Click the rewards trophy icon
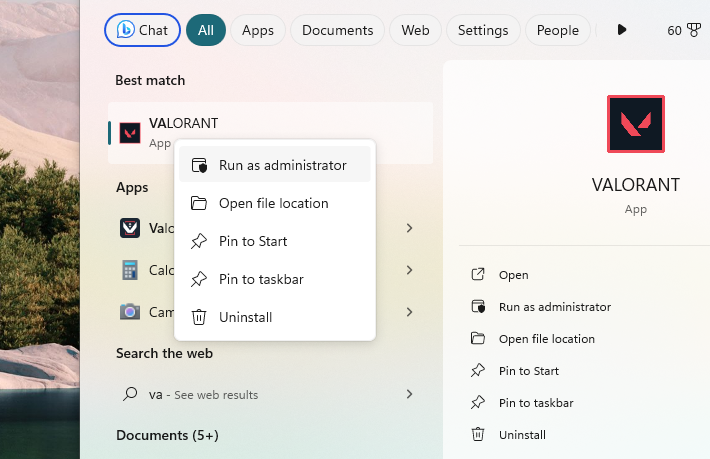This screenshot has height=459, width=710. click(x=693, y=30)
